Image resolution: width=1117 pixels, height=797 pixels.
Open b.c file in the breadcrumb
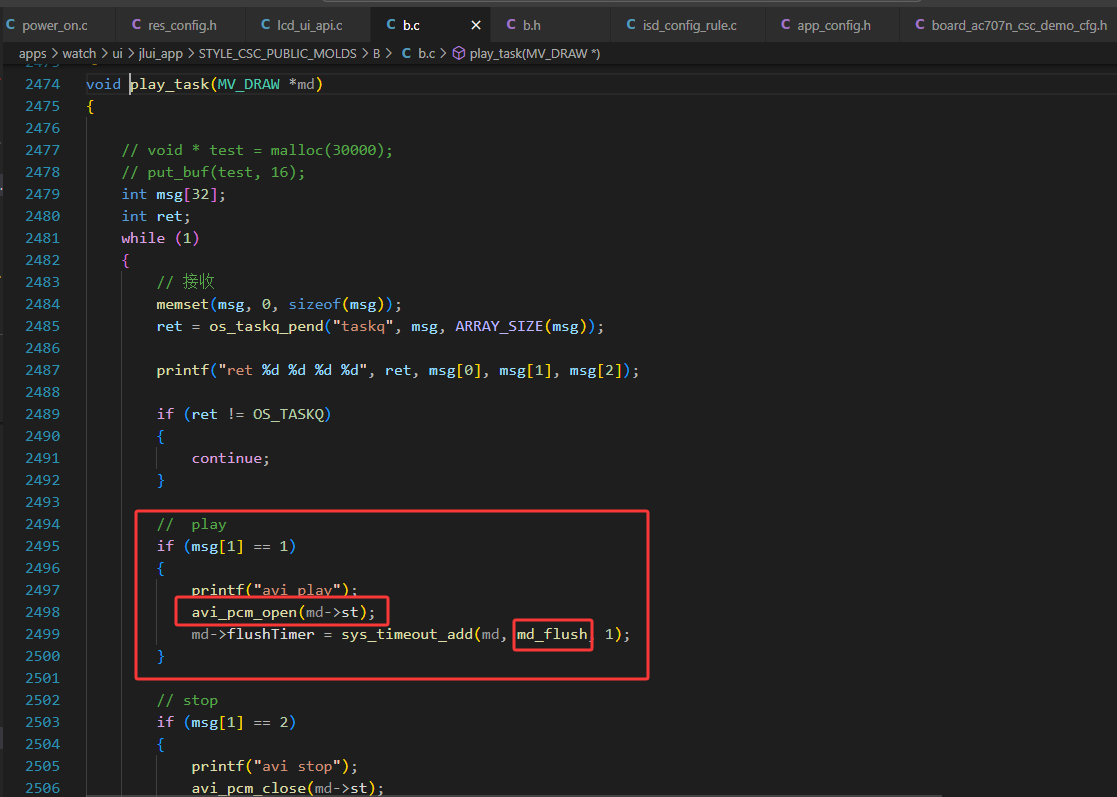point(427,53)
